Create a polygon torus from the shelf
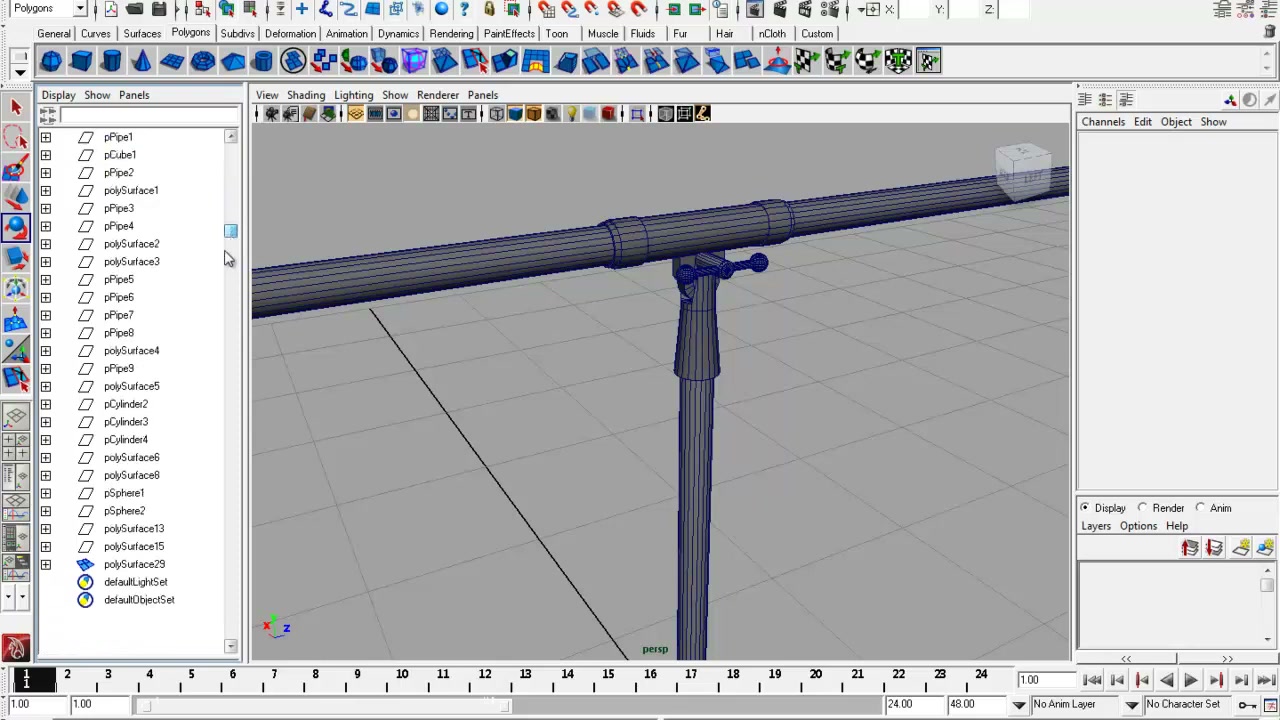The height and width of the screenshot is (720, 1280). pyautogui.click(x=203, y=62)
